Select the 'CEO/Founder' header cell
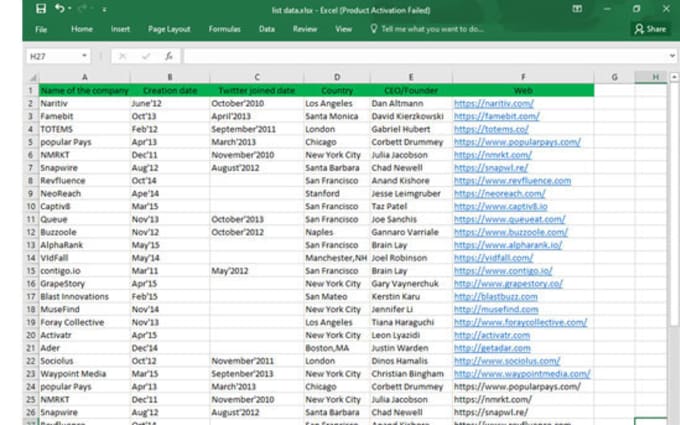 point(411,91)
